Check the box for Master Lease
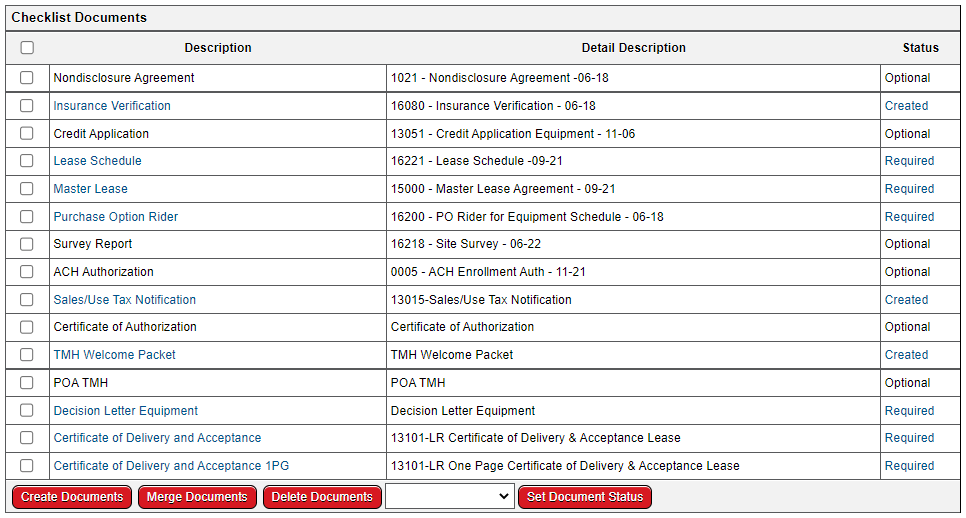The height and width of the screenshot is (518, 966). tap(27, 189)
